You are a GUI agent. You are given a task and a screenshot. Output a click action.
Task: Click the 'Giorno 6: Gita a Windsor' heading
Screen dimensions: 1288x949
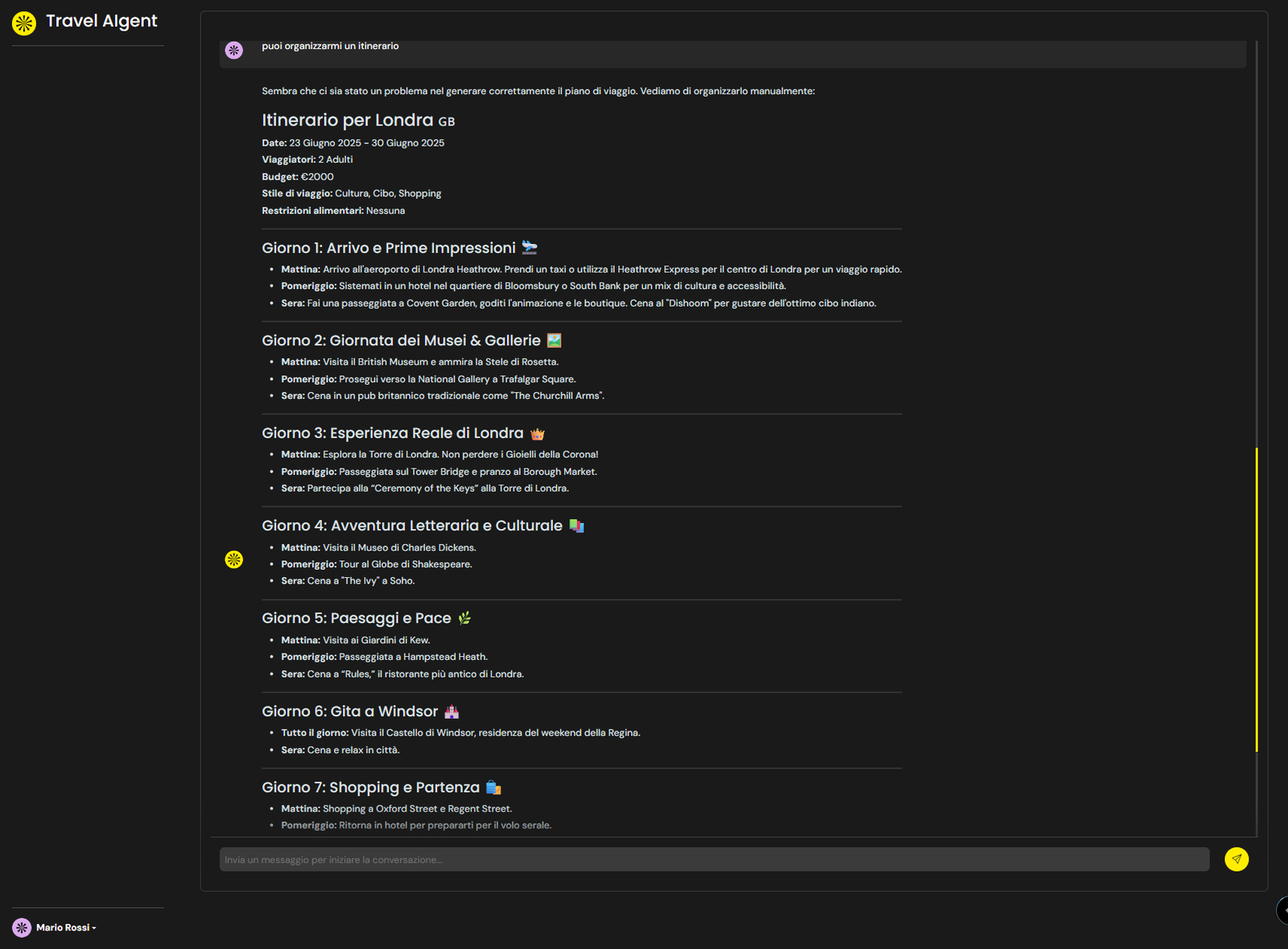(x=349, y=712)
